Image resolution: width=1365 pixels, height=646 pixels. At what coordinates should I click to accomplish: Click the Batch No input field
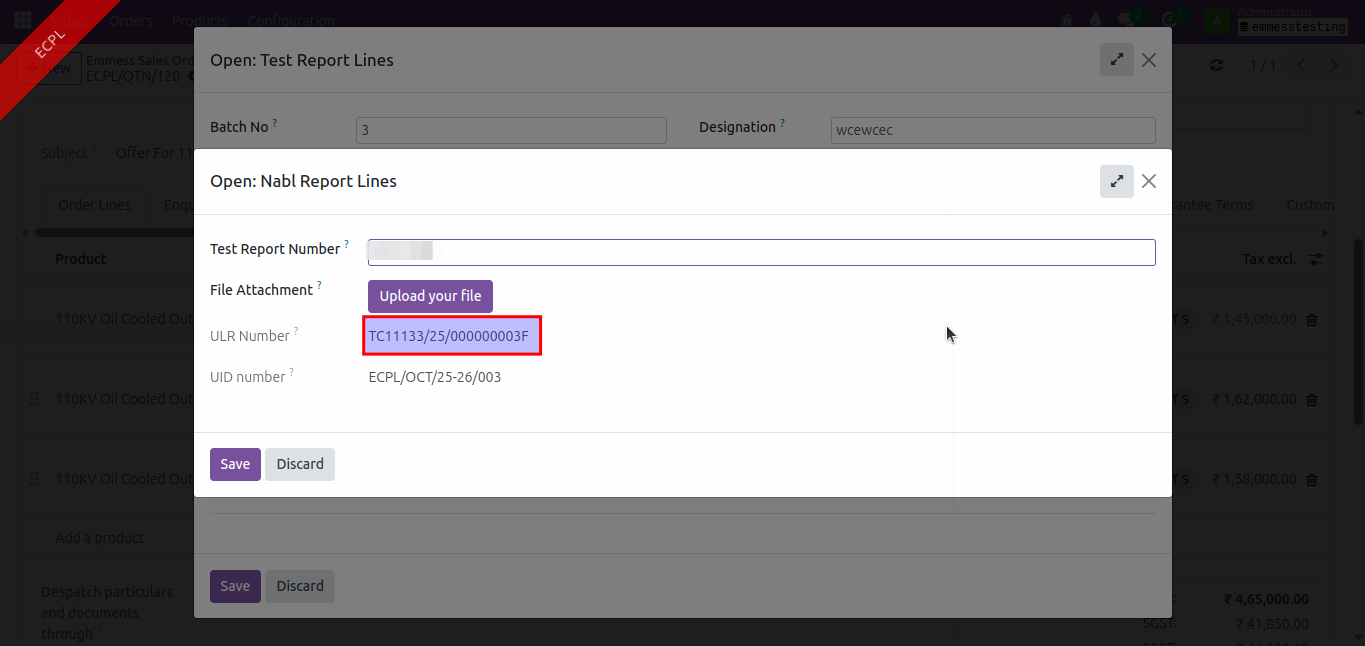click(510, 130)
